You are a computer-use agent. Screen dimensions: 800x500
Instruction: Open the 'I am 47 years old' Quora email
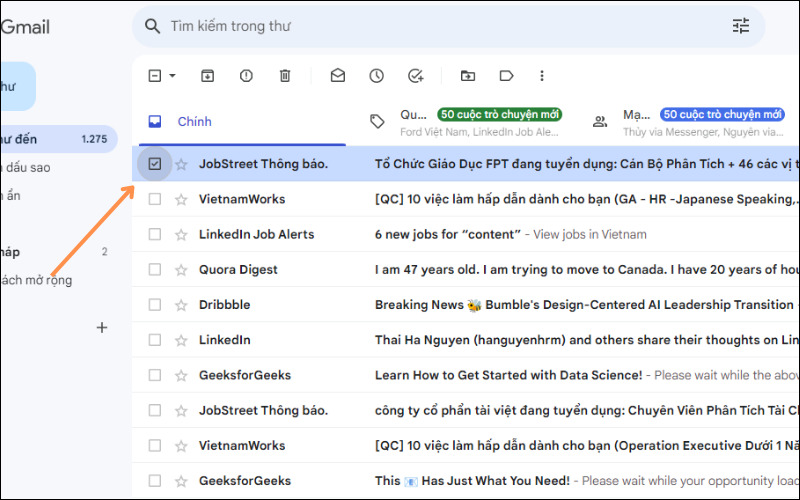[x=587, y=270]
